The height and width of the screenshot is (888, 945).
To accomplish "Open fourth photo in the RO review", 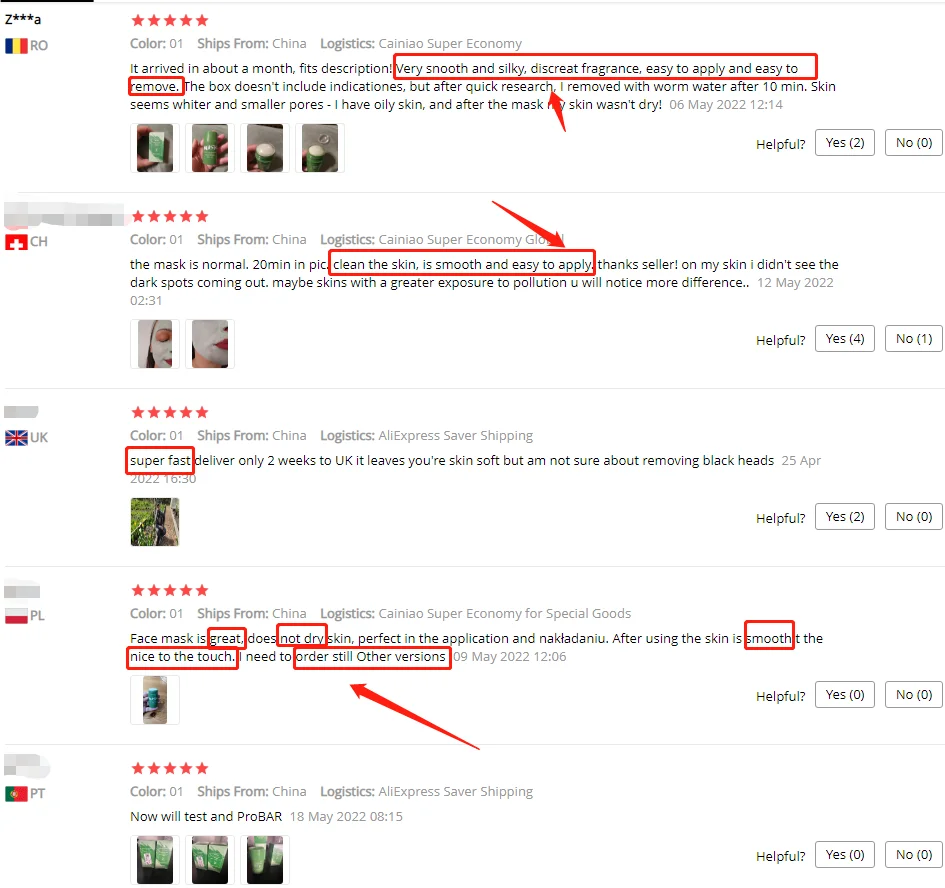I will click(319, 148).
